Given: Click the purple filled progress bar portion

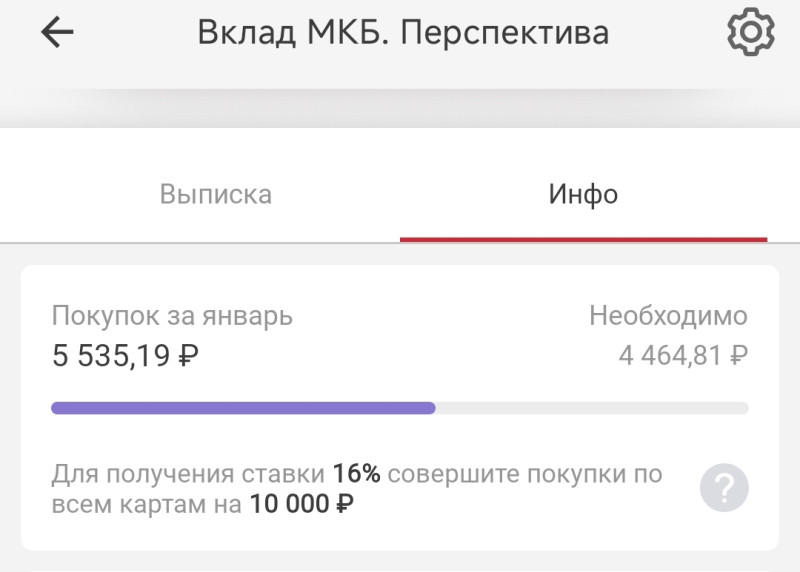Looking at the screenshot, I should [243, 408].
